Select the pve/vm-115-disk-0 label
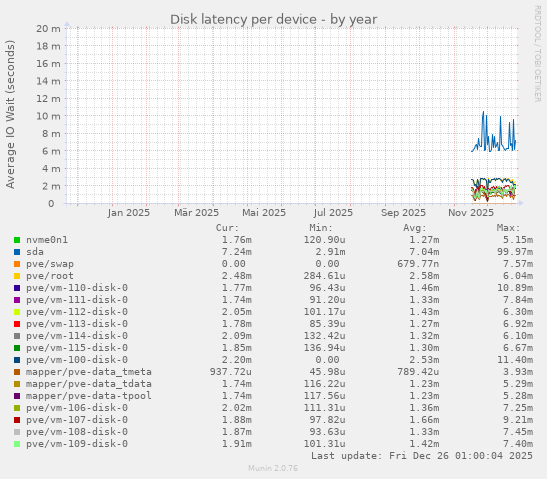 pos(77,348)
